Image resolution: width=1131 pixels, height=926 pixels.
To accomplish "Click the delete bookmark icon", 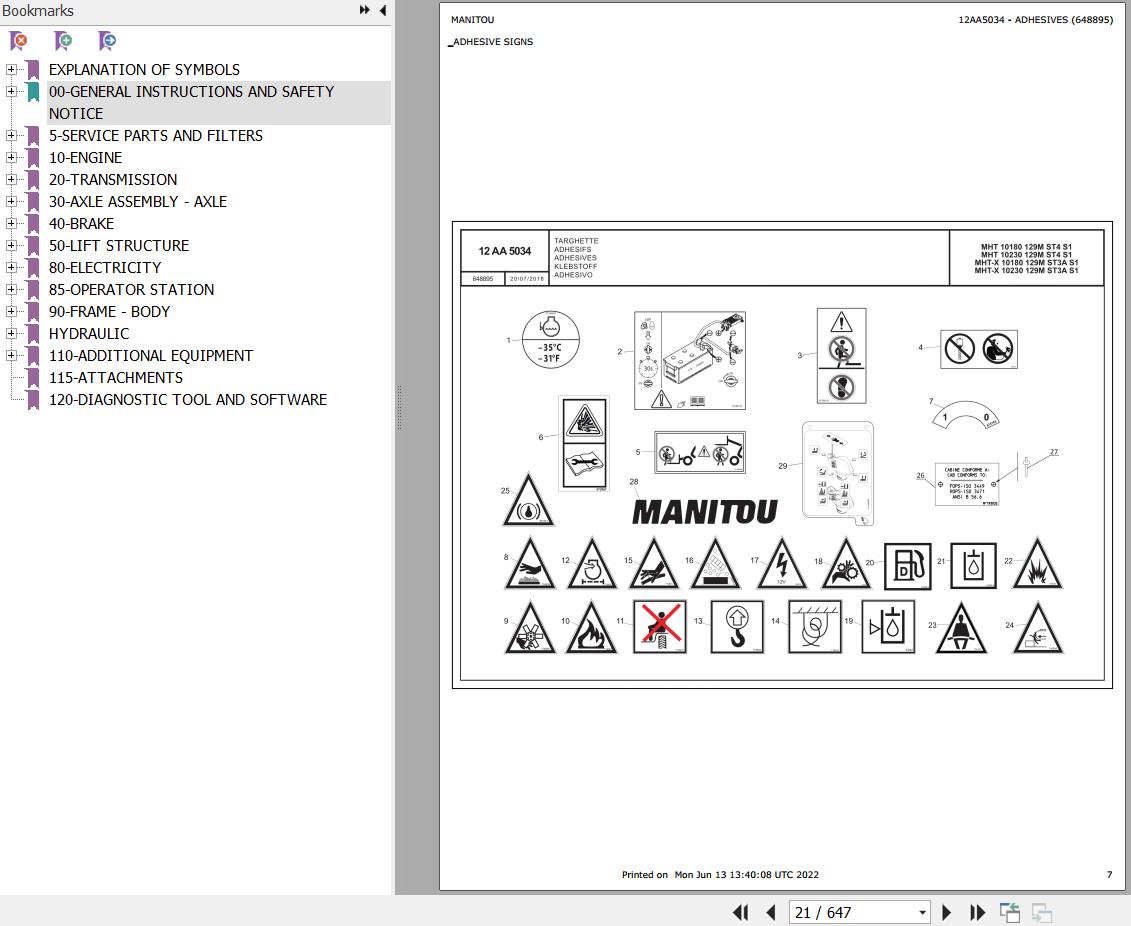I will pos(19,41).
